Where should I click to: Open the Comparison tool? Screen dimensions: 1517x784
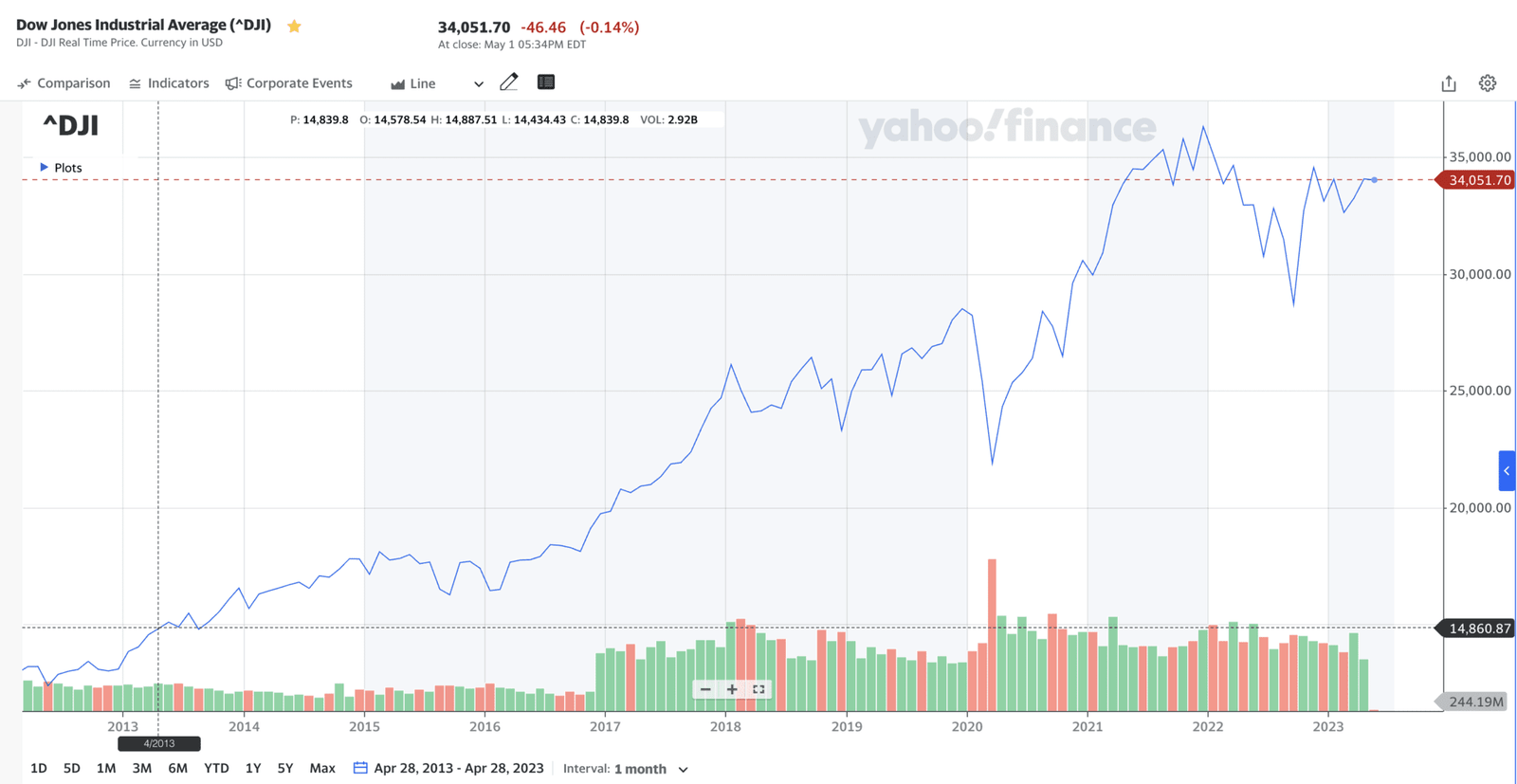63,82
